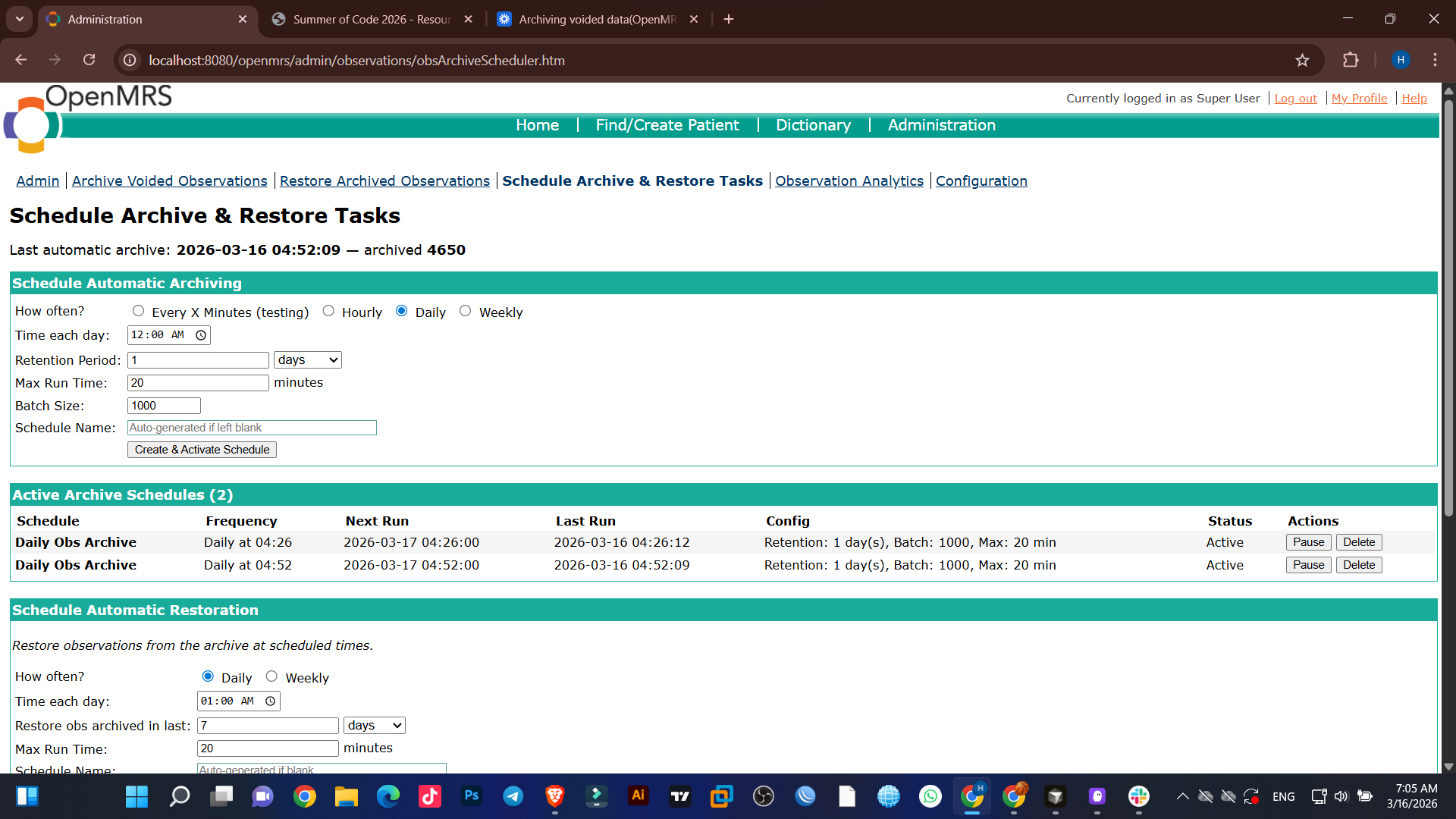Open tab search chevron in Chrome
The image size is (1456, 819).
(x=20, y=19)
